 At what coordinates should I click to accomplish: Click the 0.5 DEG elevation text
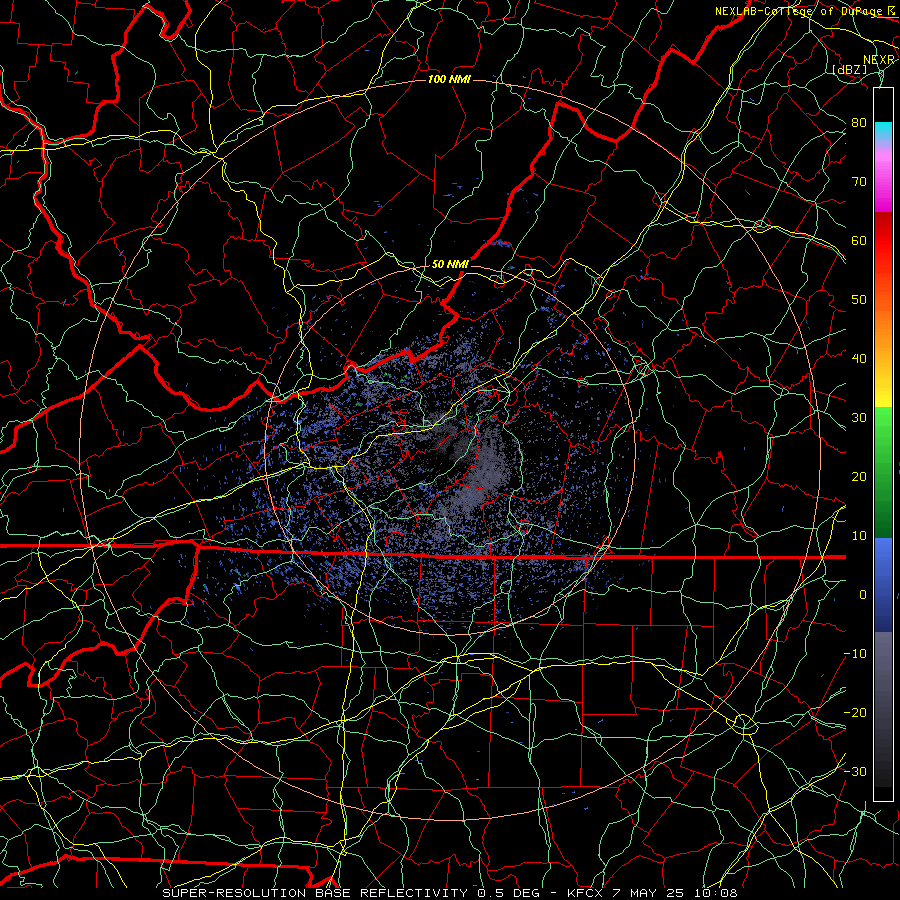[x=509, y=893]
